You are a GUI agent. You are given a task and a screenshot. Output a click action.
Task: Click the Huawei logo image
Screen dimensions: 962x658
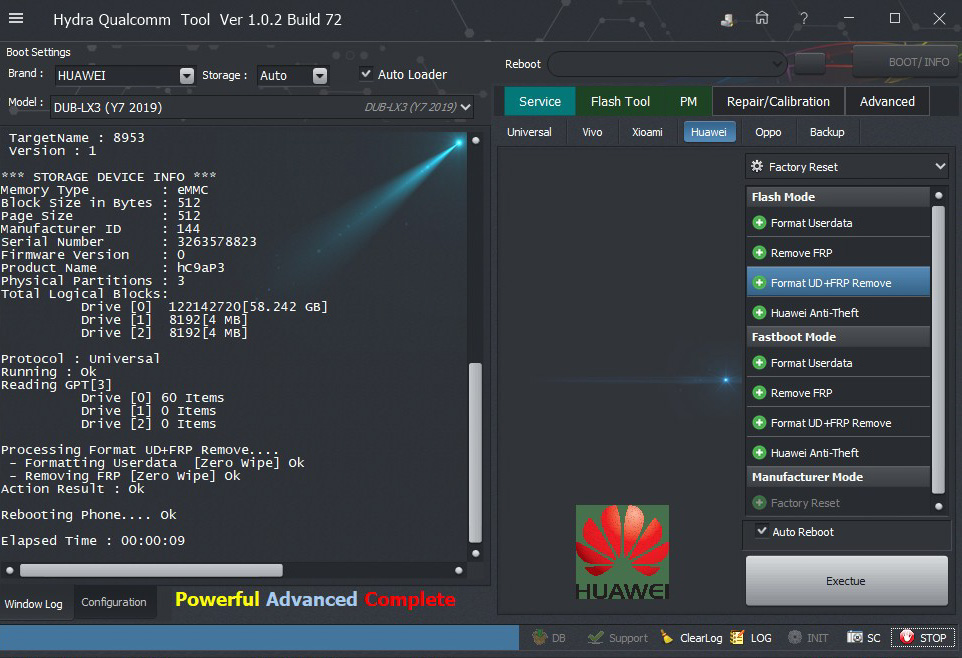click(x=622, y=552)
